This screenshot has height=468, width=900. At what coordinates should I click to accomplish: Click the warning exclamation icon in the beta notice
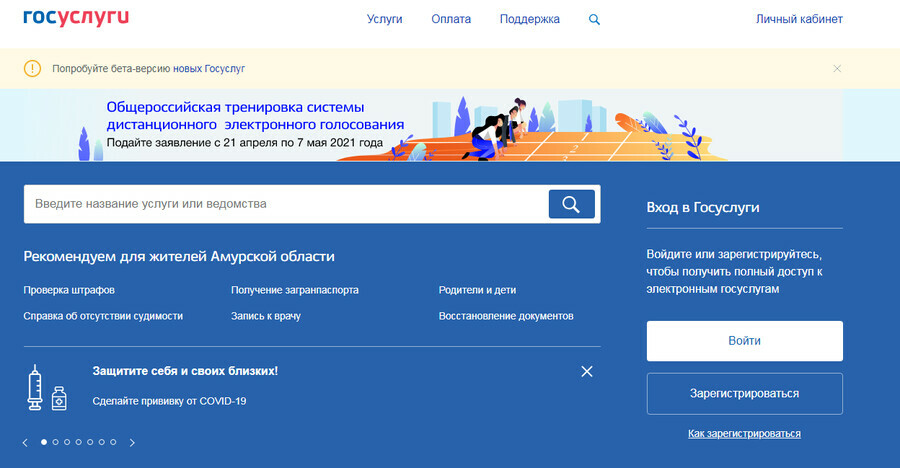pos(32,69)
